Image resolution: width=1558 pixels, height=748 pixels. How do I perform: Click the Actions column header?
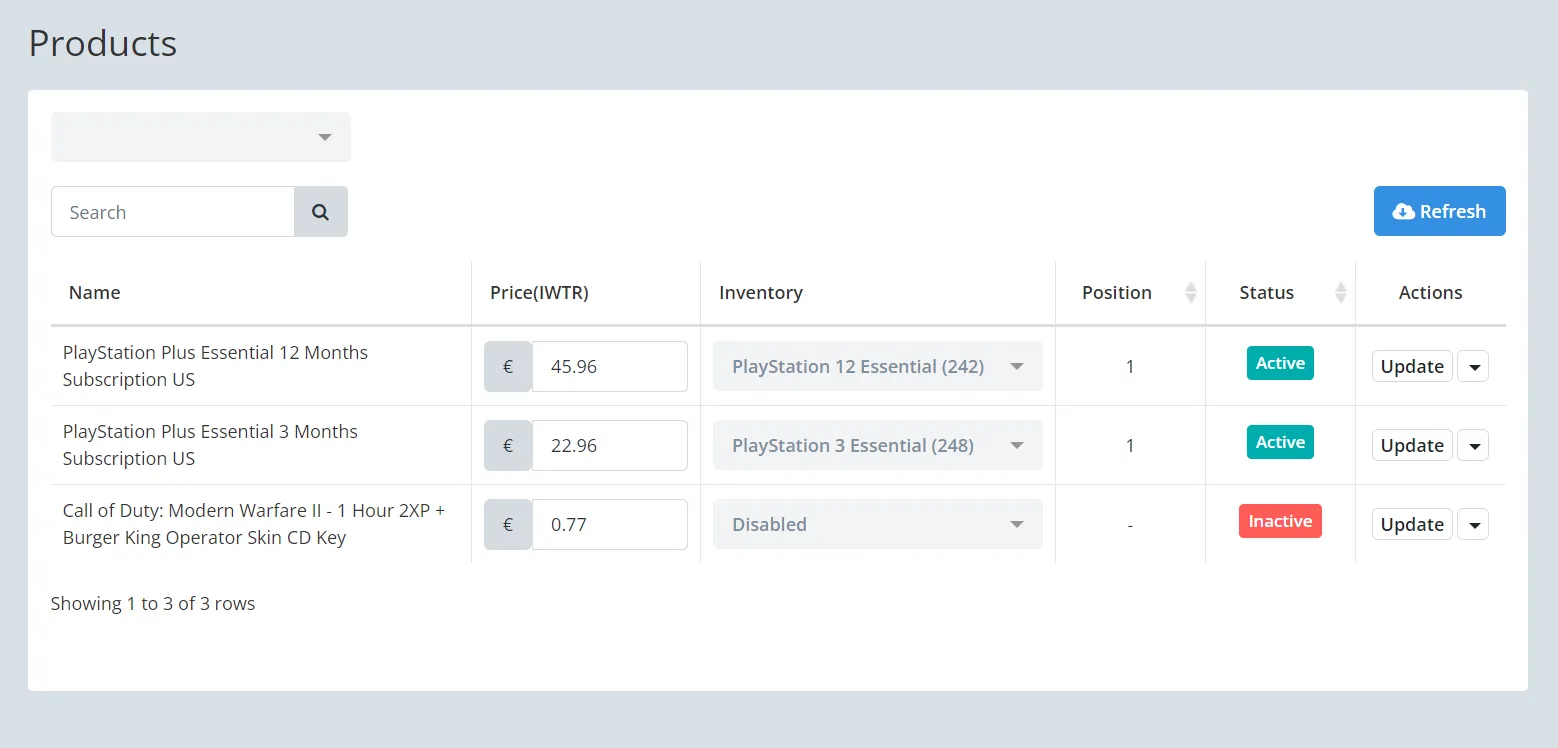[x=1430, y=293]
